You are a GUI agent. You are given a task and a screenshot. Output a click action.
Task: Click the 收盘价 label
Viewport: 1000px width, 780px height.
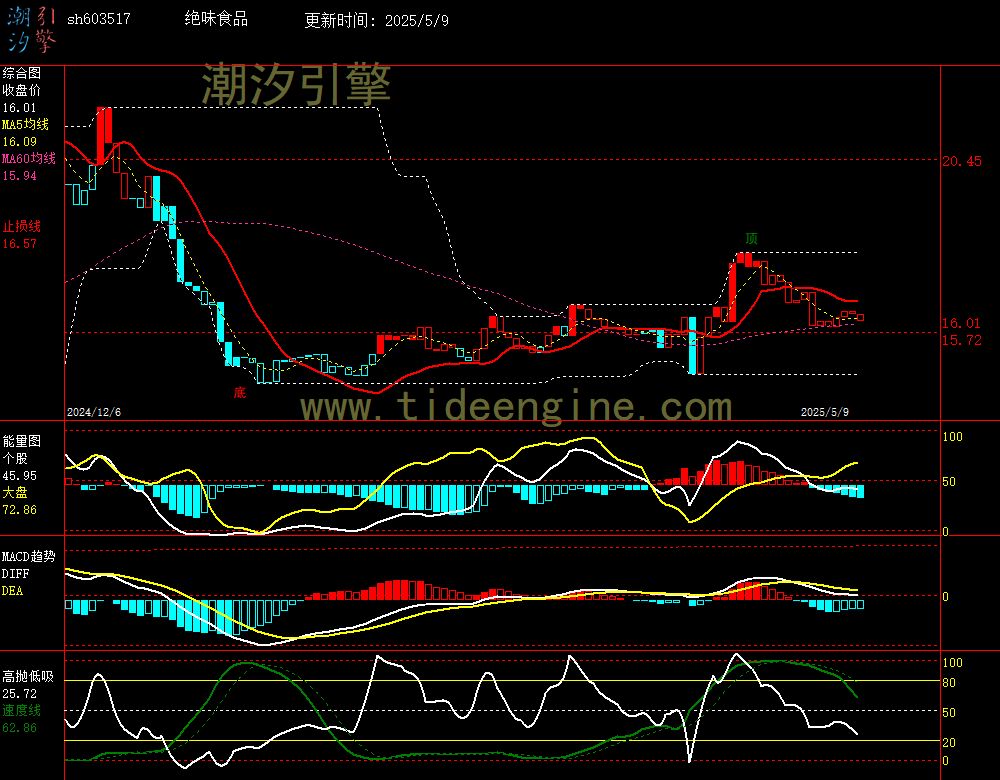(22, 91)
